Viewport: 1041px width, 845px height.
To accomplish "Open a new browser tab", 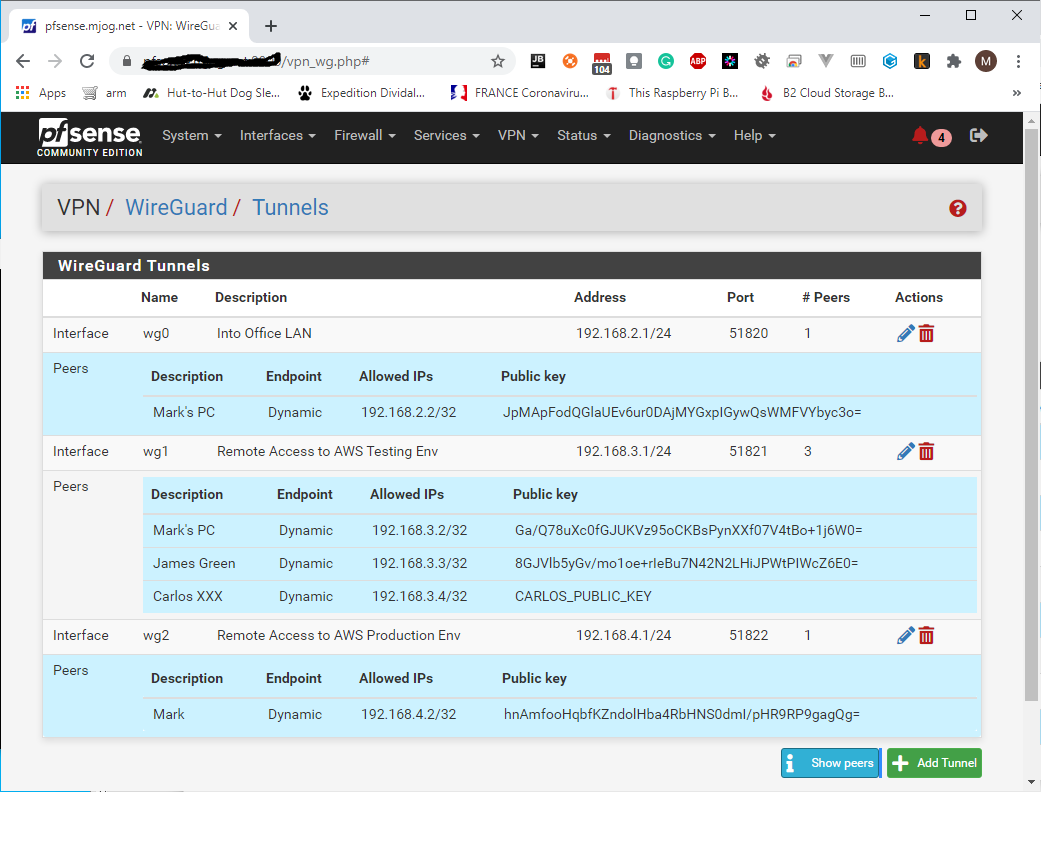I will [271, 27].
